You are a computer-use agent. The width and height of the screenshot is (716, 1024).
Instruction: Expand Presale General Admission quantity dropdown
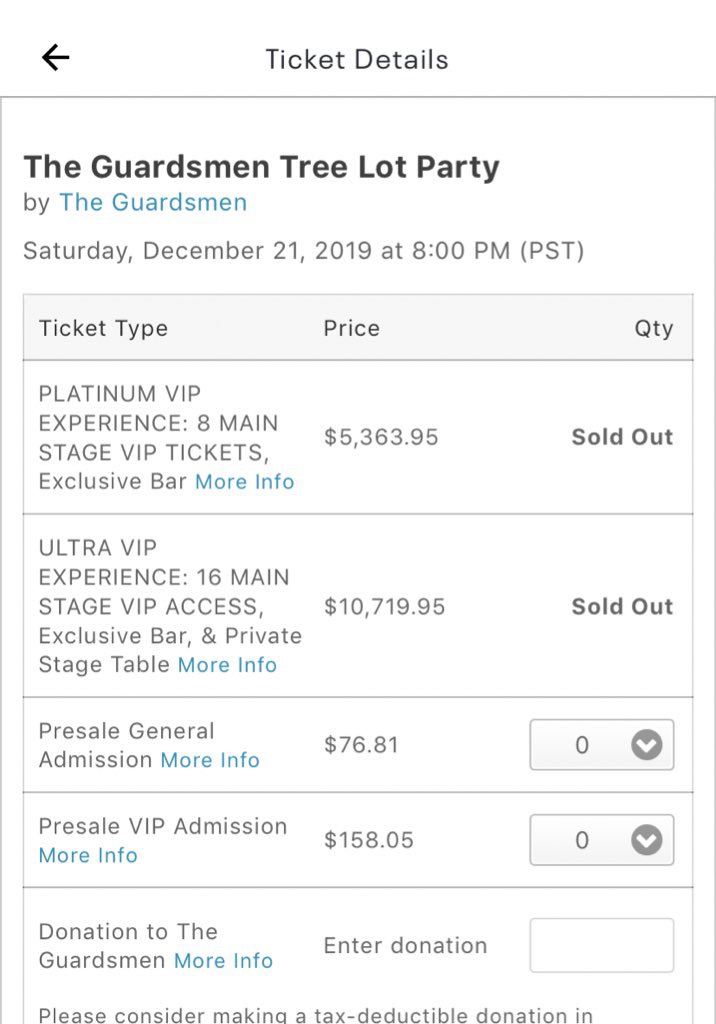[x=601, y=745]
